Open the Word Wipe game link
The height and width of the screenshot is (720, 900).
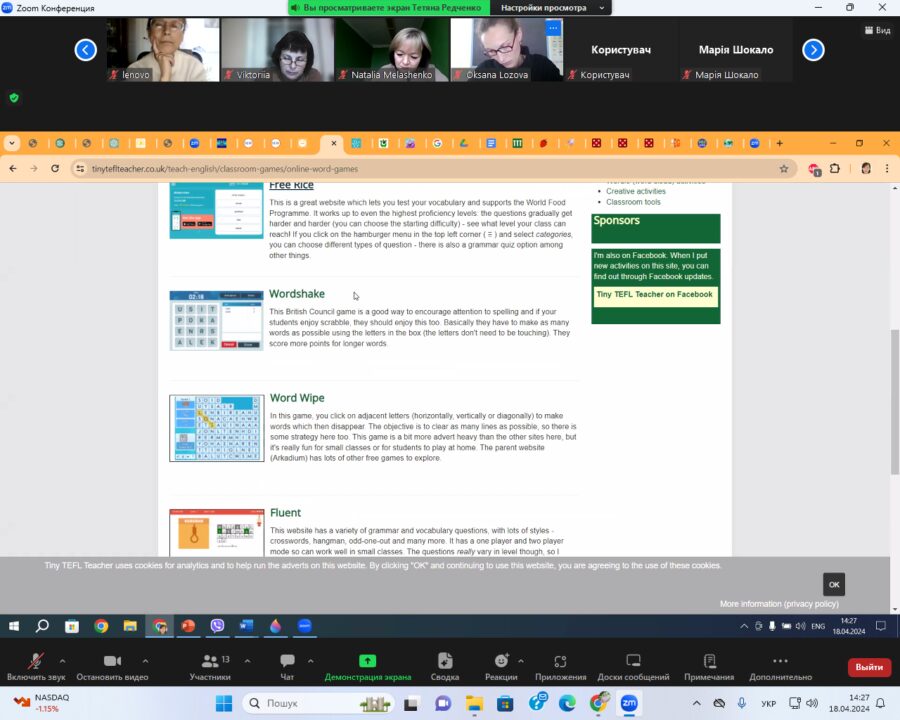(x=297, y=398)
